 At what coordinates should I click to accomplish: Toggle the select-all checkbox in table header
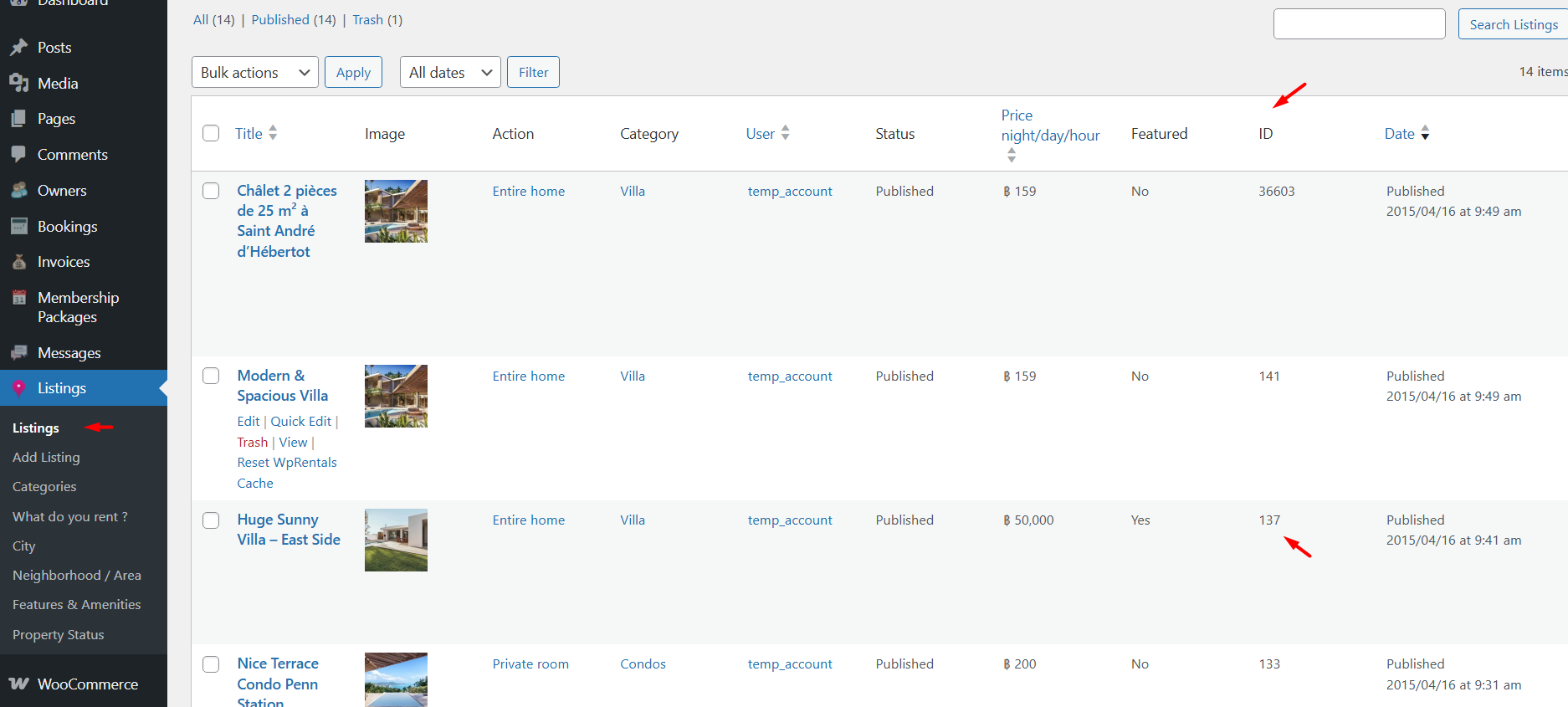211,134
